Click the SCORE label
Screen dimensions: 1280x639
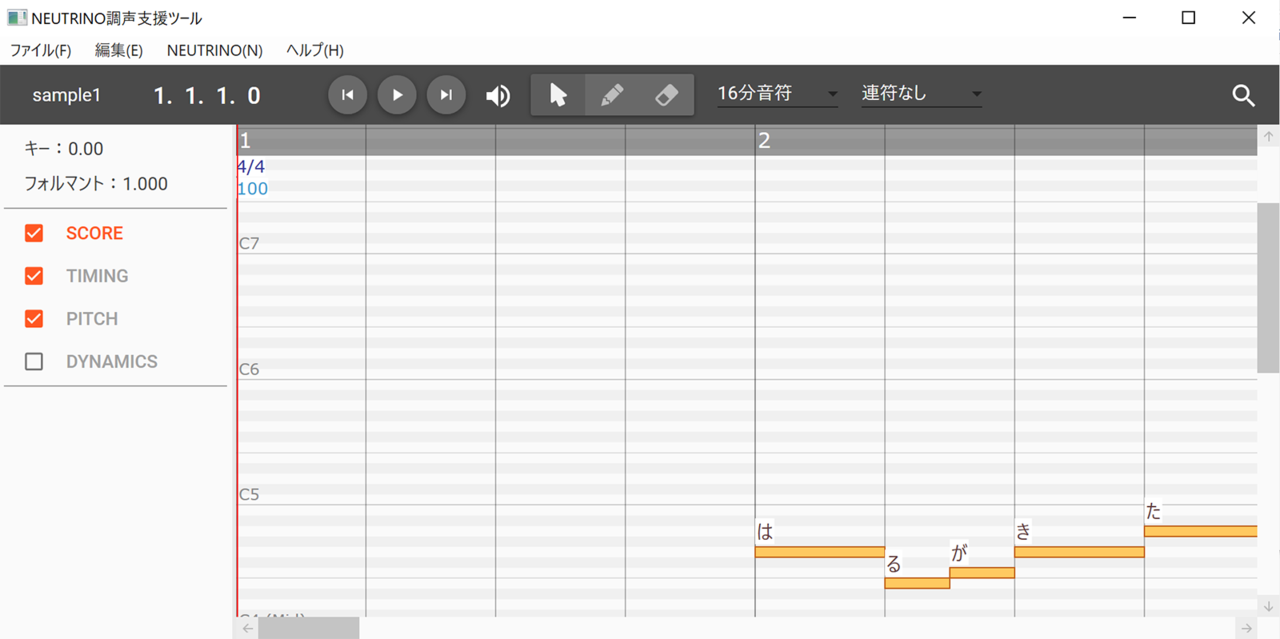[x=95, y=233]
